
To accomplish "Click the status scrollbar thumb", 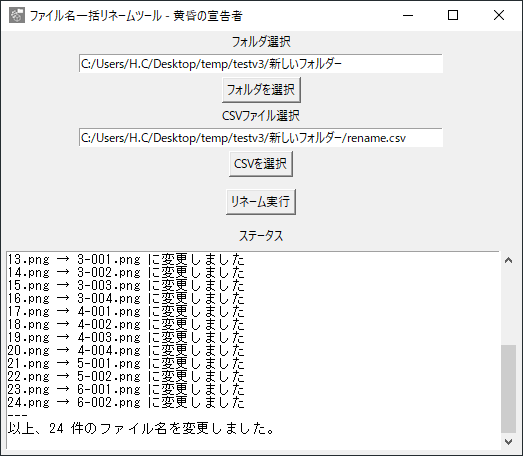I will pos(508,389).
